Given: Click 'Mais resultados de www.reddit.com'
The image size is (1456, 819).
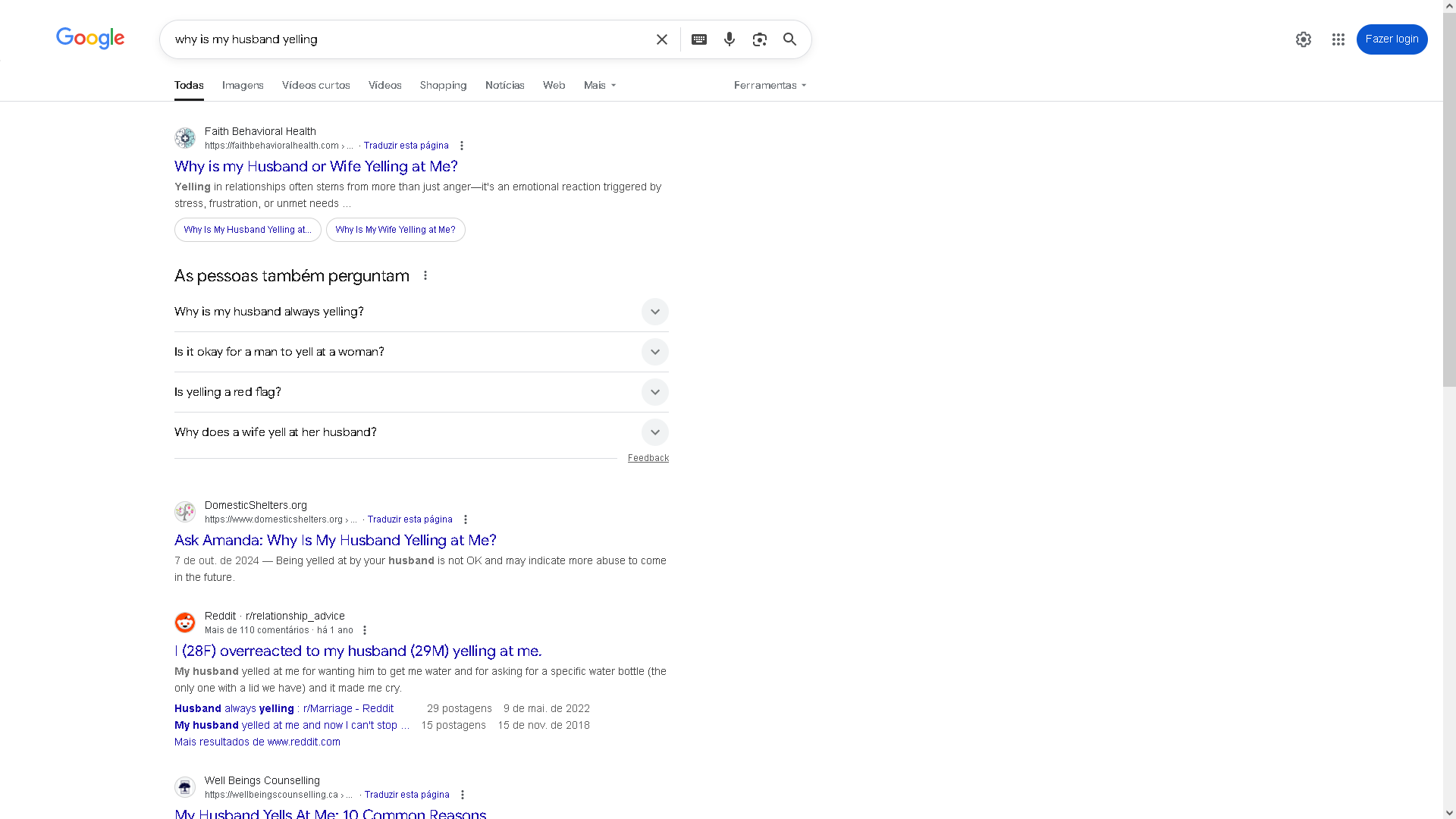Looking at the screenshot, I should point(257,742).
